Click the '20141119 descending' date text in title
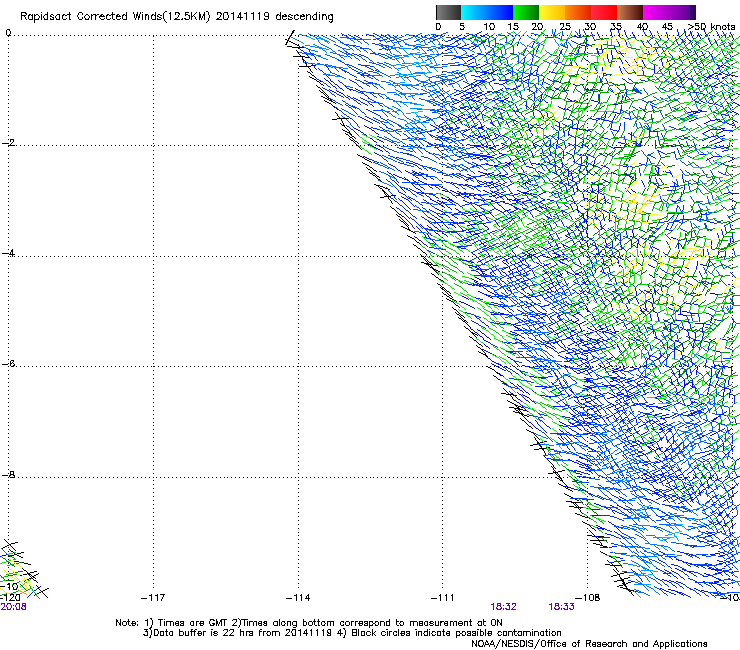This screenshot has height=650, width=740. pos(274,17)
